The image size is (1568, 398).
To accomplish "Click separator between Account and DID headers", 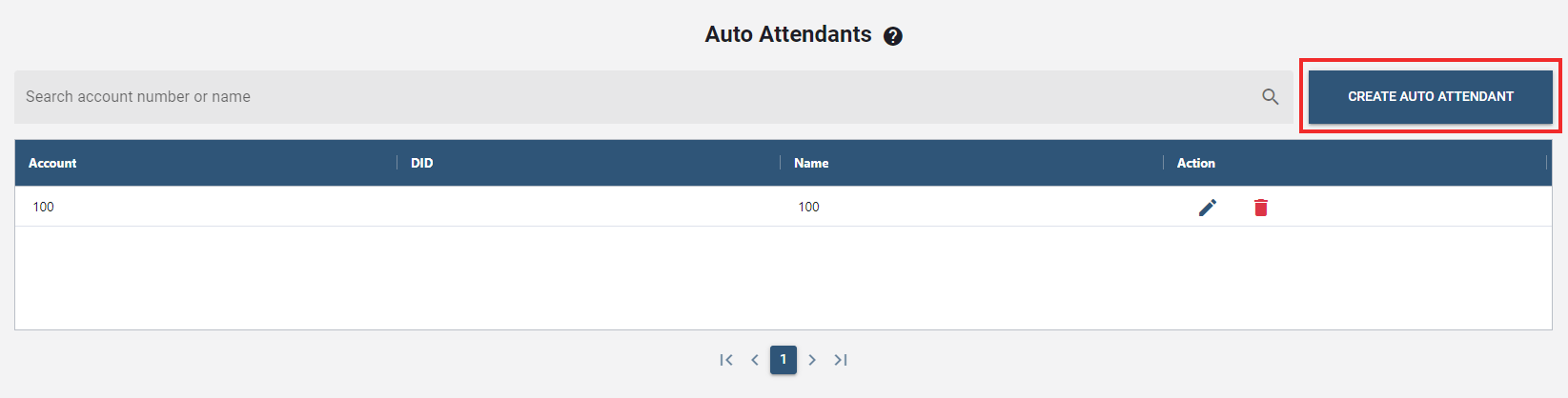I will [x=397, y=163].
